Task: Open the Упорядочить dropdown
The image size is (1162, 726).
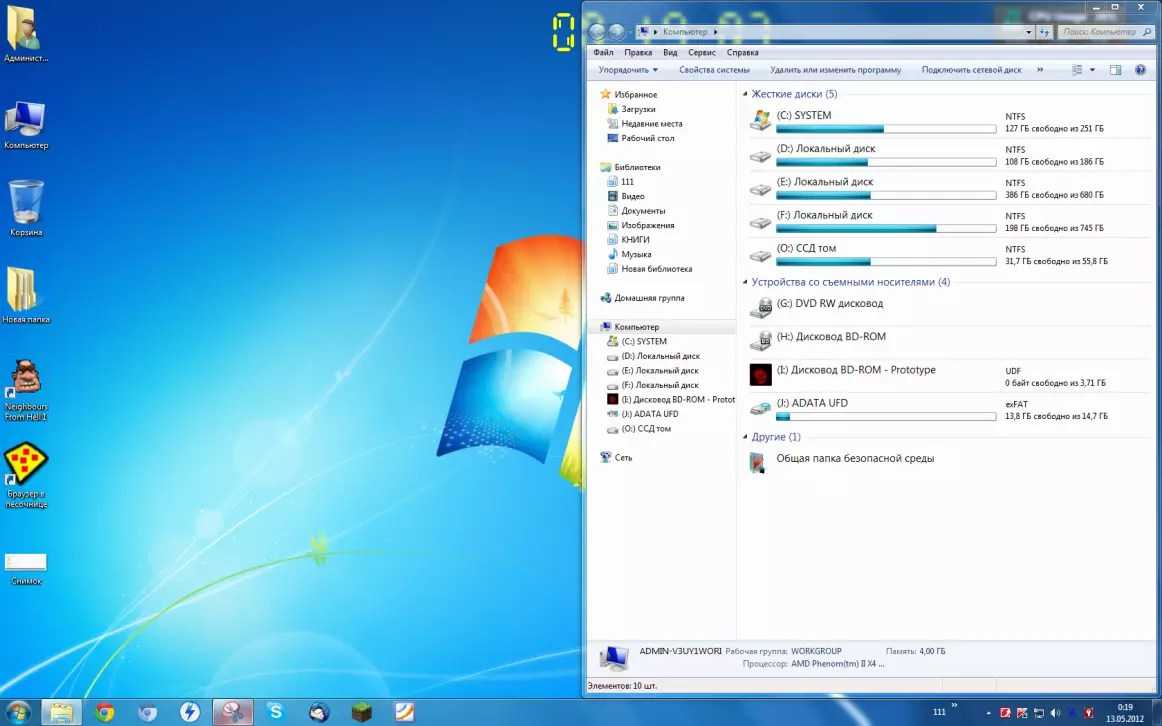Action: click(628, 70)
